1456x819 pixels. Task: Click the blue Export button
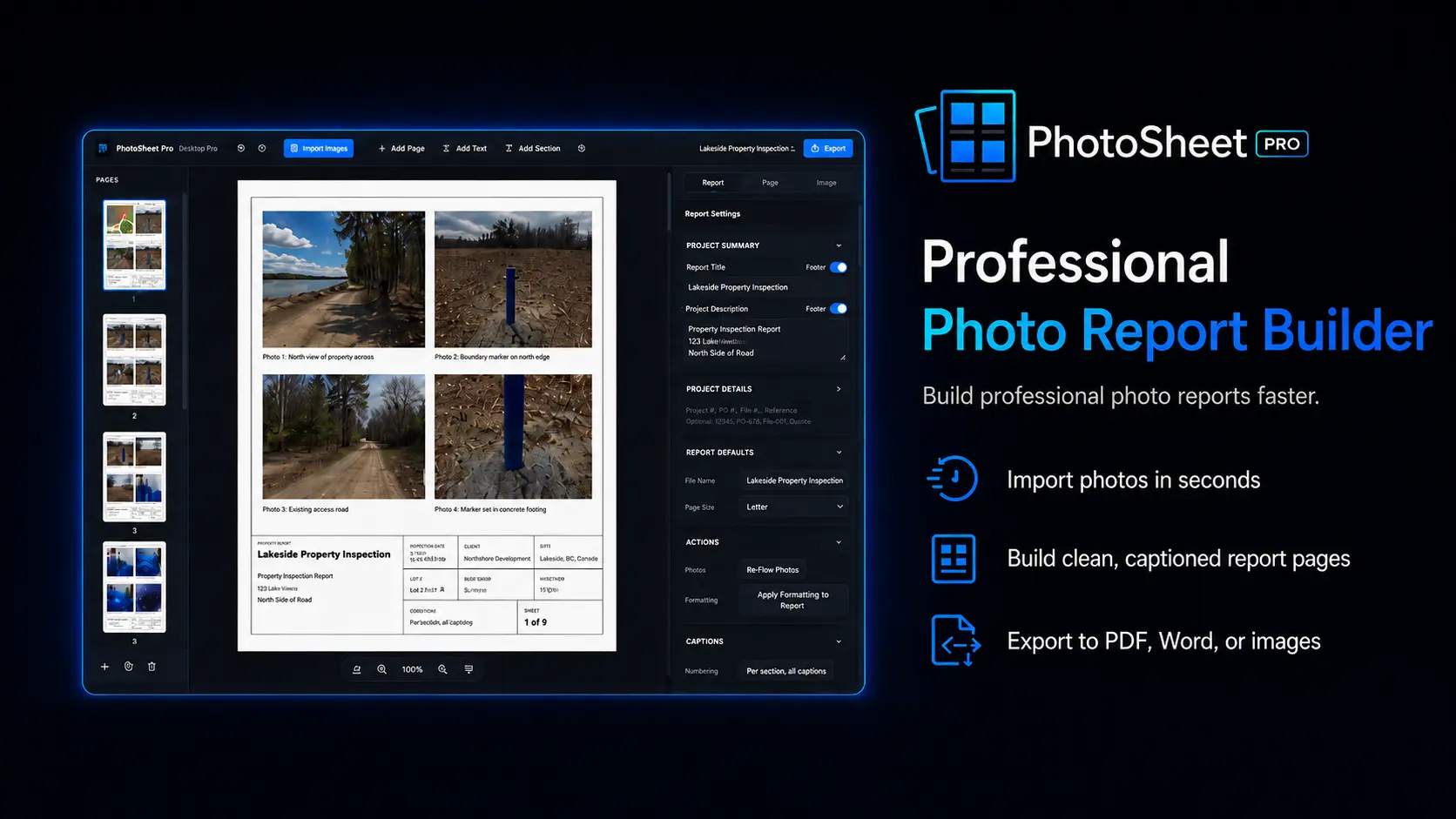(x=828, y=149)
